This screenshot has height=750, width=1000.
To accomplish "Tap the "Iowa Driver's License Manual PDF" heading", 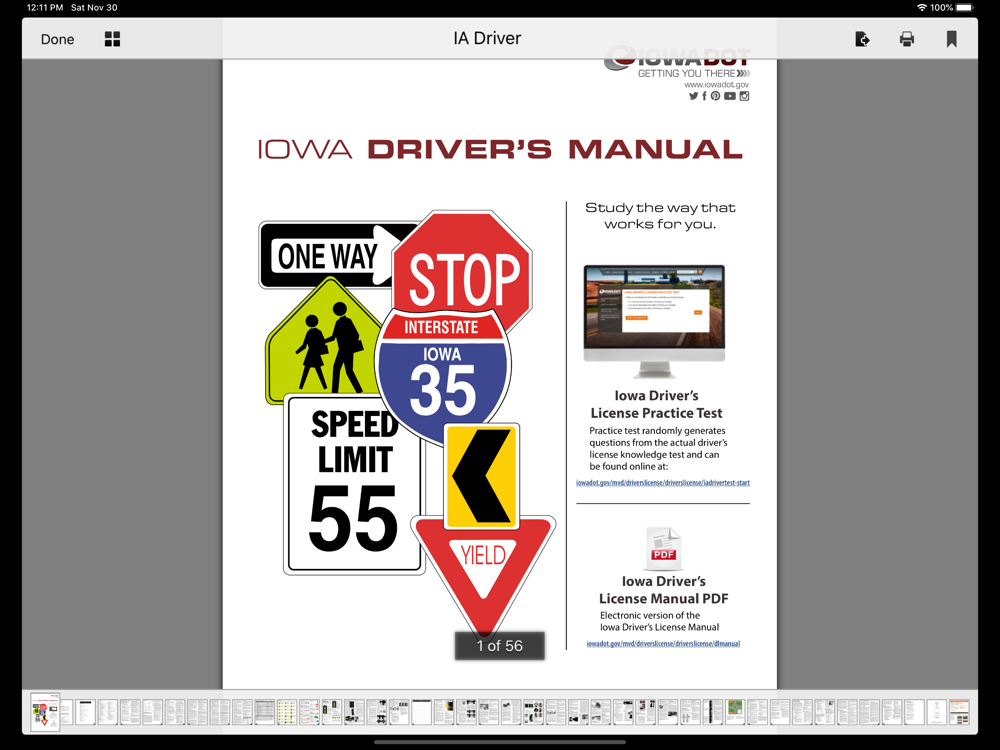I will point(663,590).
